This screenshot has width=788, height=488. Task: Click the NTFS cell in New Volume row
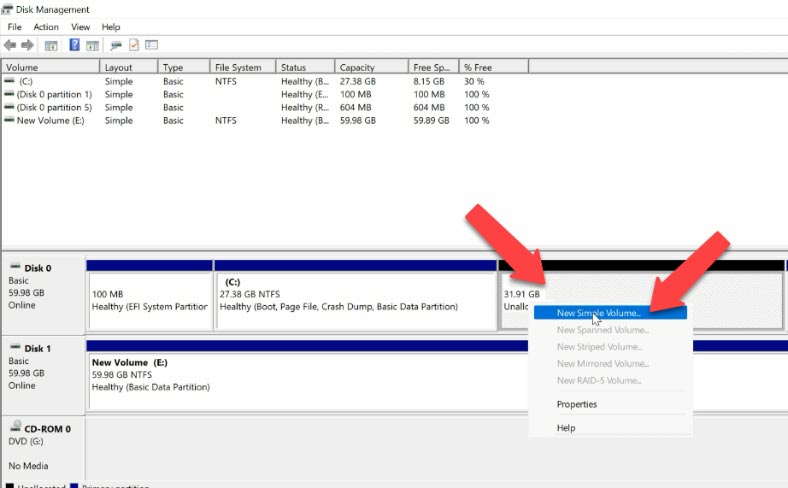click(226, 121)
